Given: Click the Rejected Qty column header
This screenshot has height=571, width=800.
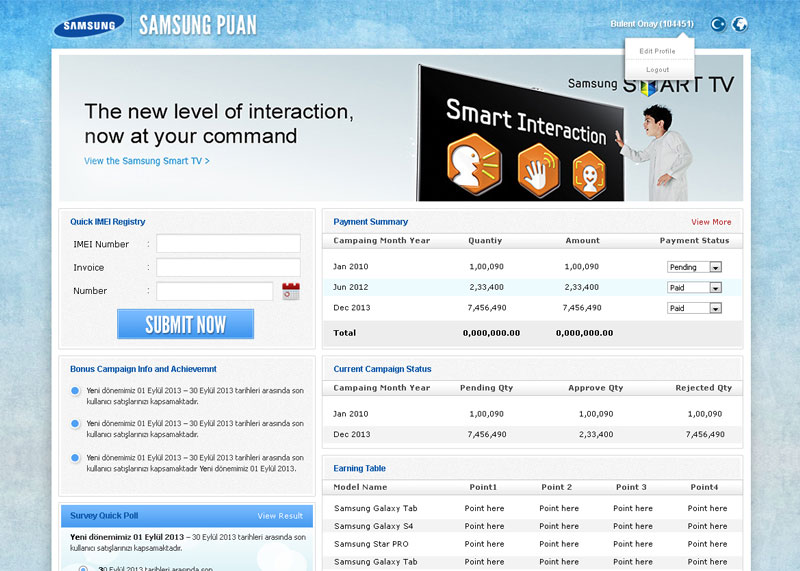Looking at the screenshot, I should [x=704, y=388].
